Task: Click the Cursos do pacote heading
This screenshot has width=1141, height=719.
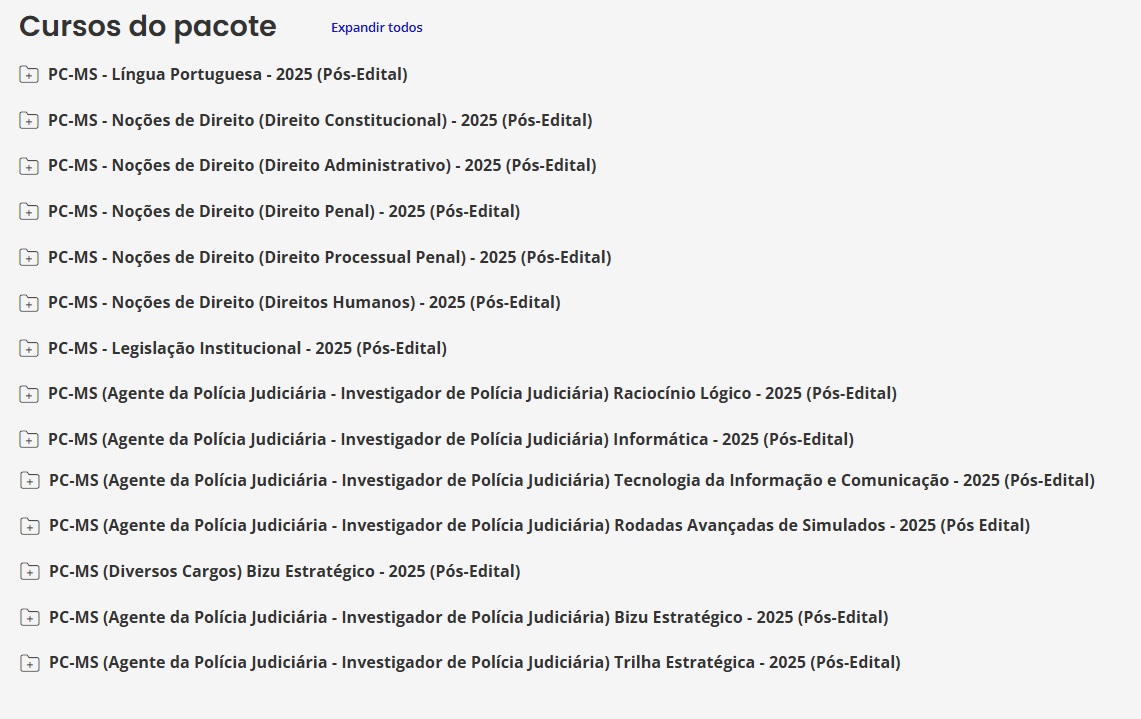Action: [x=147, y=26]
